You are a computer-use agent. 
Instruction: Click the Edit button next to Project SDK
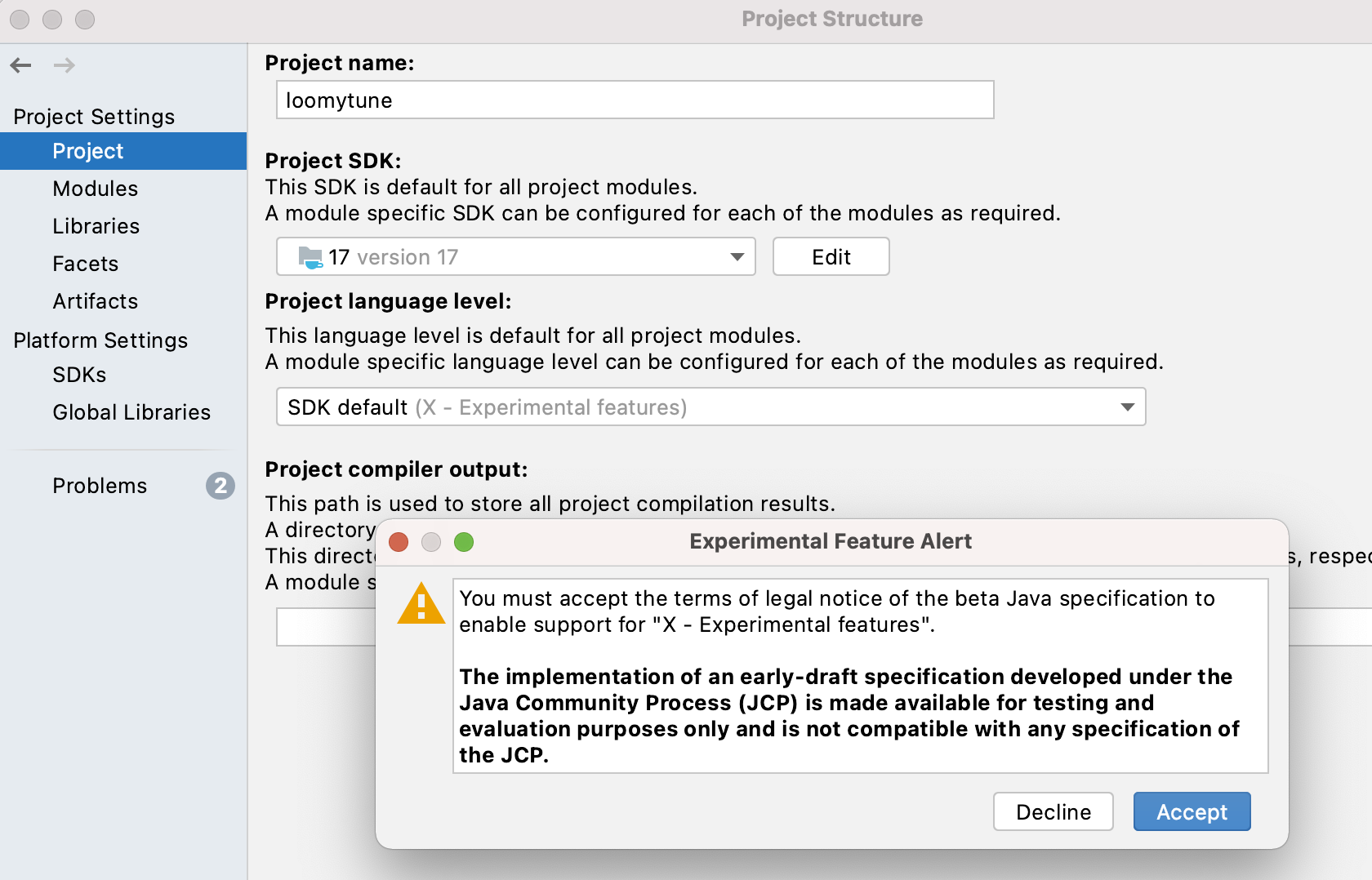[x=831, y=256]
